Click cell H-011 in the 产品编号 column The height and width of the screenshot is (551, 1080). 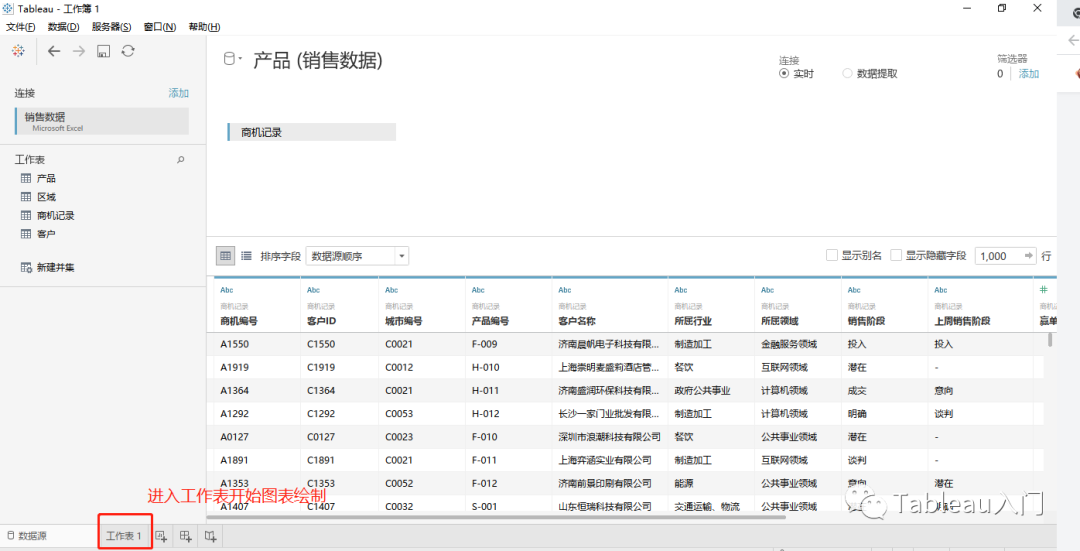click(486, 391)
